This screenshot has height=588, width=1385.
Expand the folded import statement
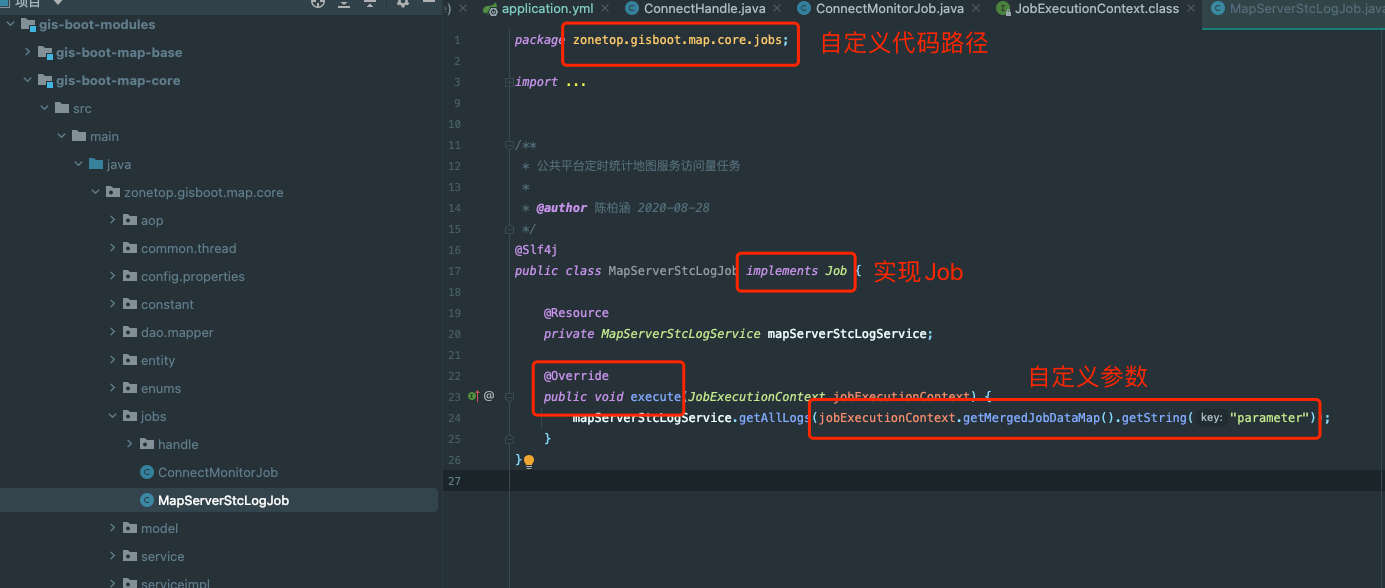pyautogui.click(x=575, y=82)
